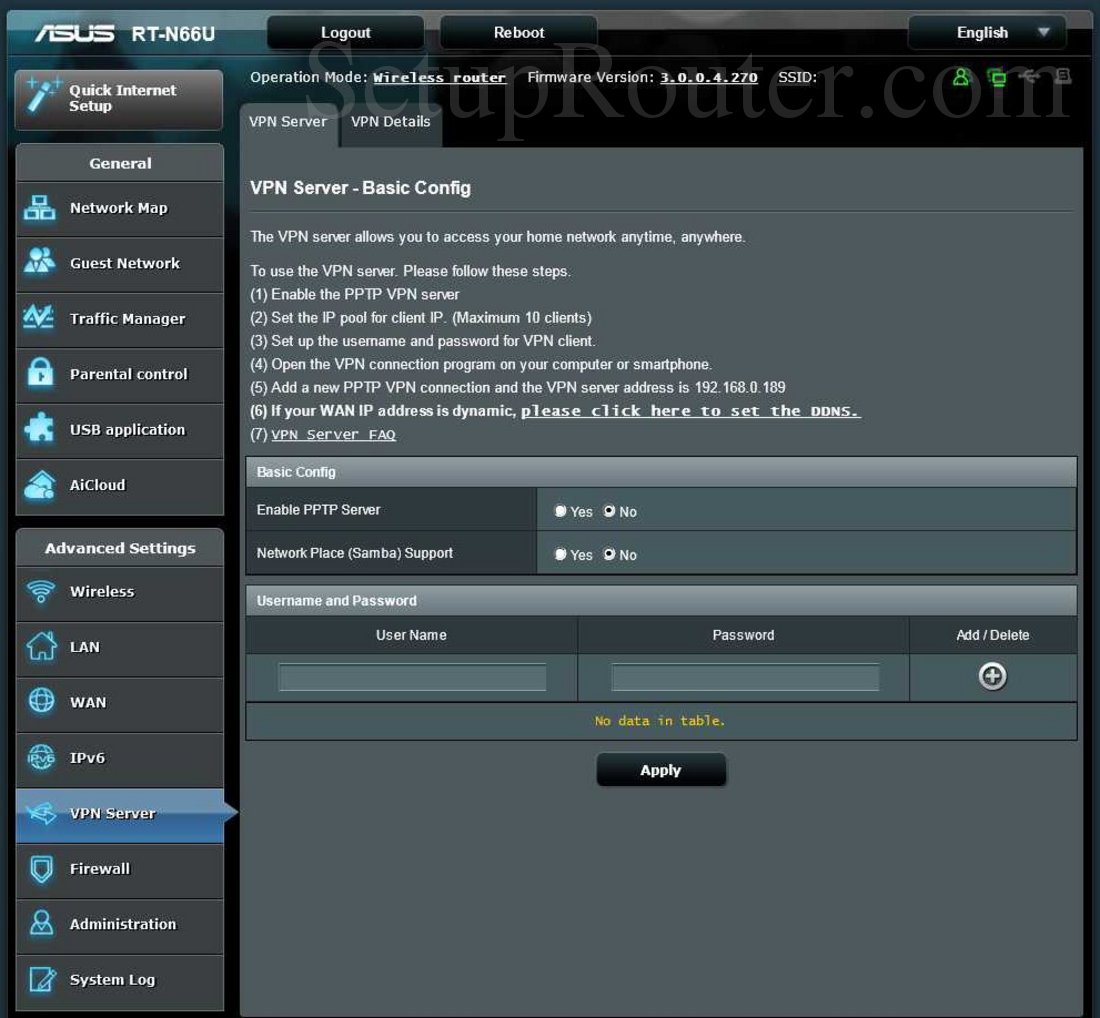Image resolution: width=1100 pixels, height=1018 pixels.
Task: Click the add user plus icon
Action: (992, 676)
